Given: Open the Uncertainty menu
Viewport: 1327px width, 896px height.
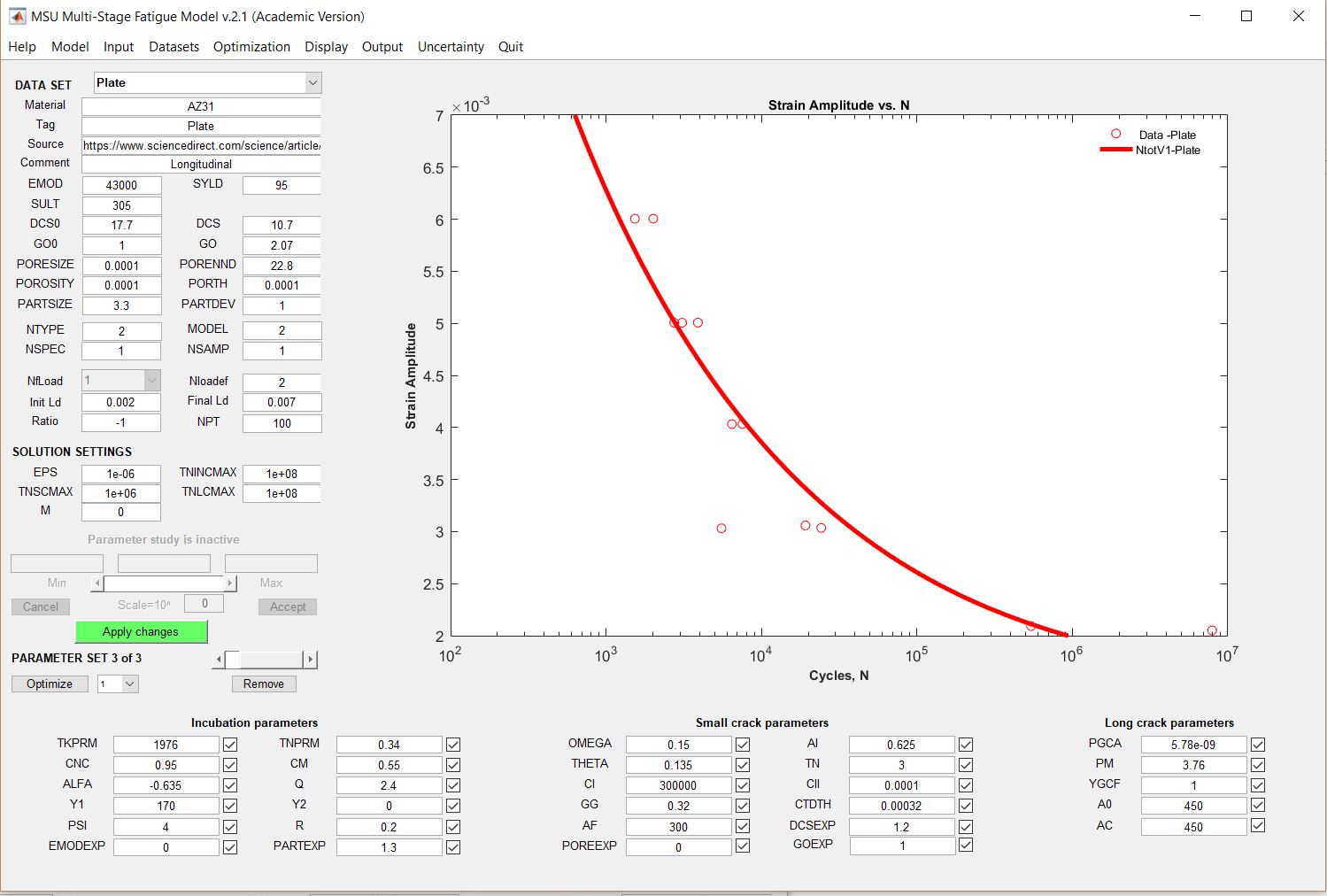Looking at the screenshot, I should pos(451,47).
